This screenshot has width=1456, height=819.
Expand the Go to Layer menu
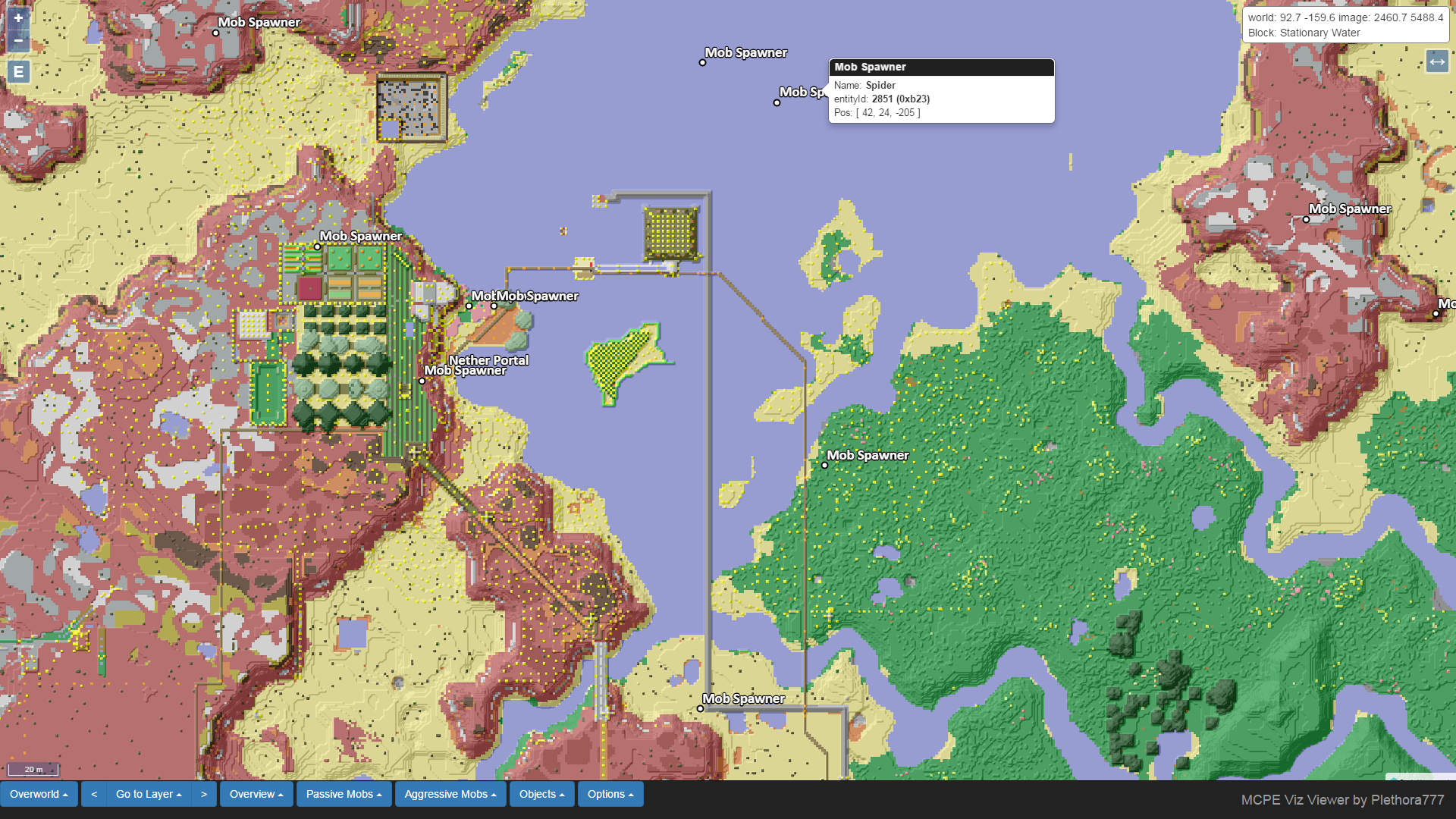pyautogui.click(x=148, y=794)
